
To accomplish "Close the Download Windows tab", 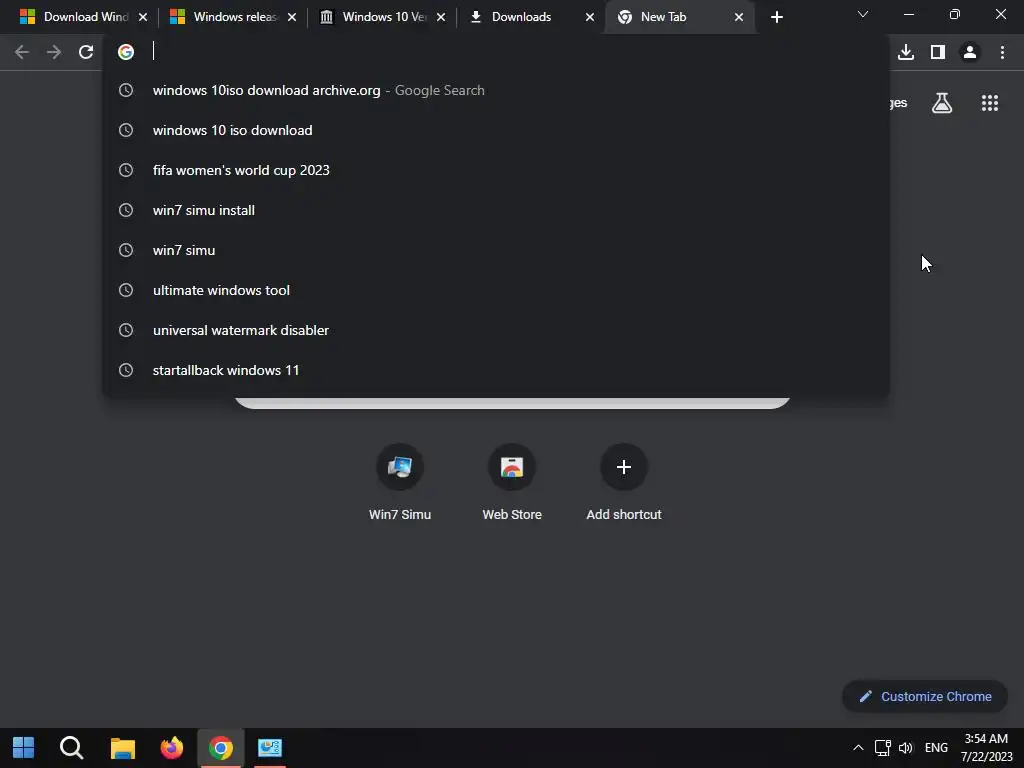I will (x=143, y=18).
